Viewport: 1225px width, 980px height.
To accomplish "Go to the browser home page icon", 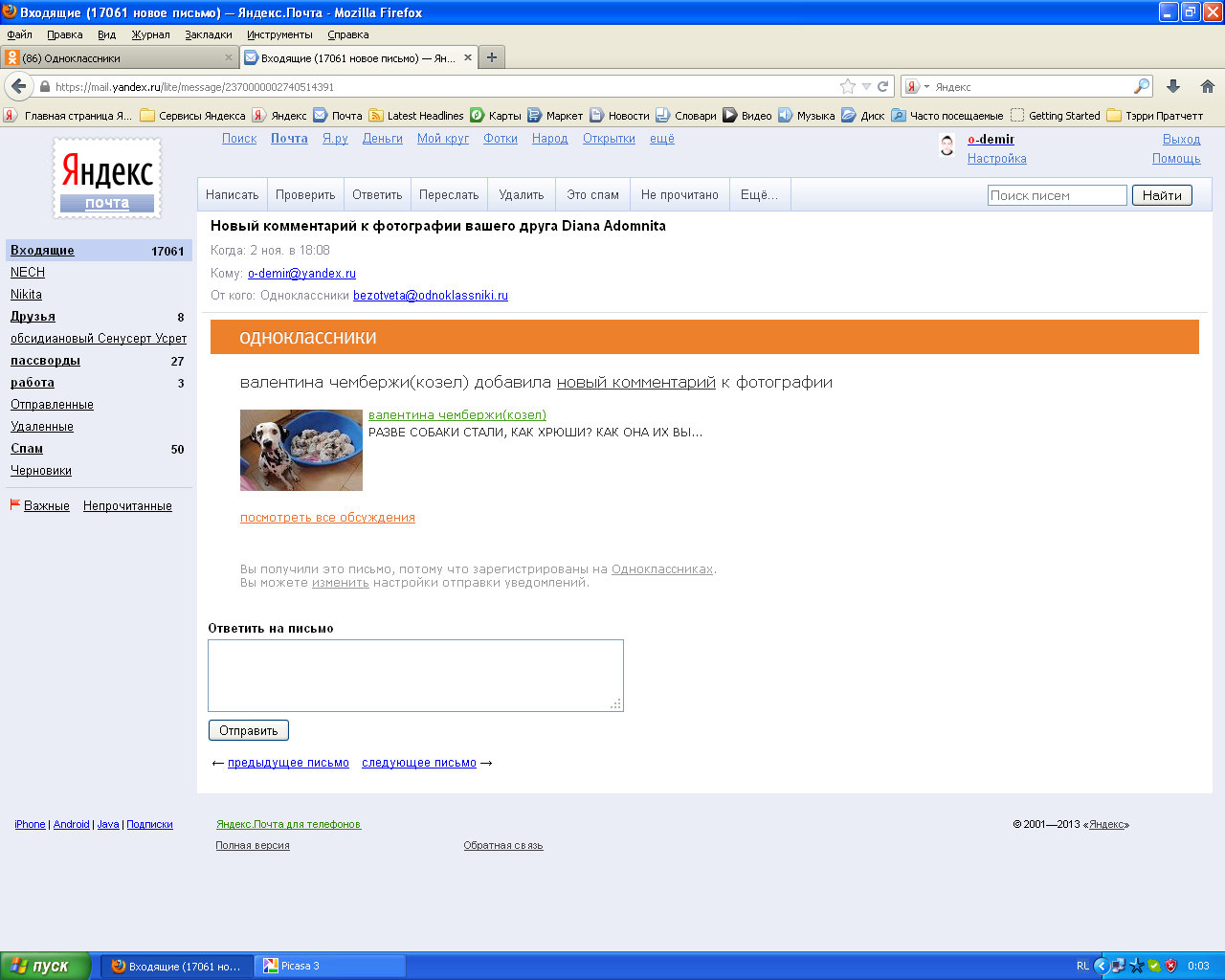I will pyautogui.click(x=1208, y=86).
